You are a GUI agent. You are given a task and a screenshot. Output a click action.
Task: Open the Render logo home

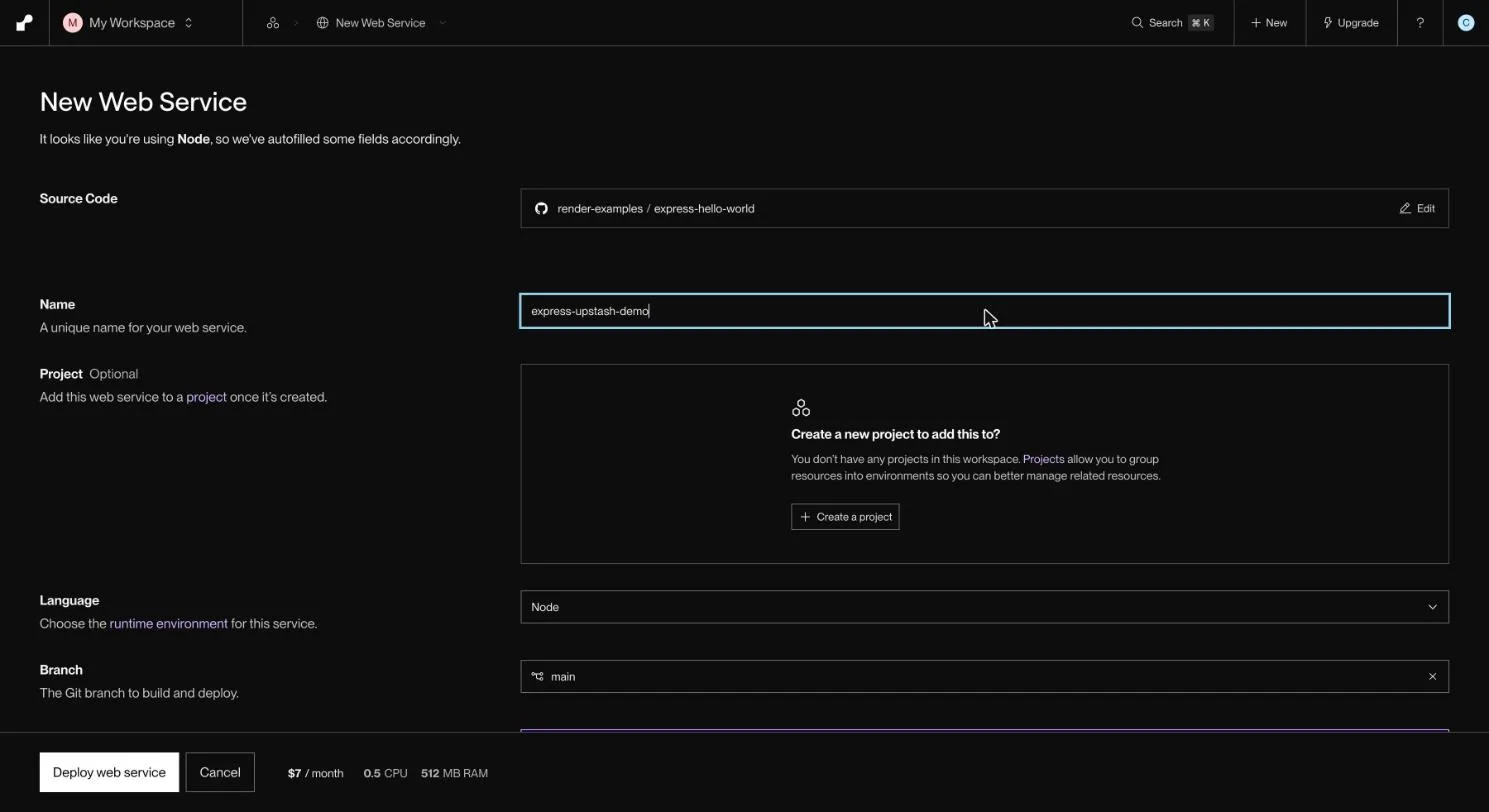[24, 23]
